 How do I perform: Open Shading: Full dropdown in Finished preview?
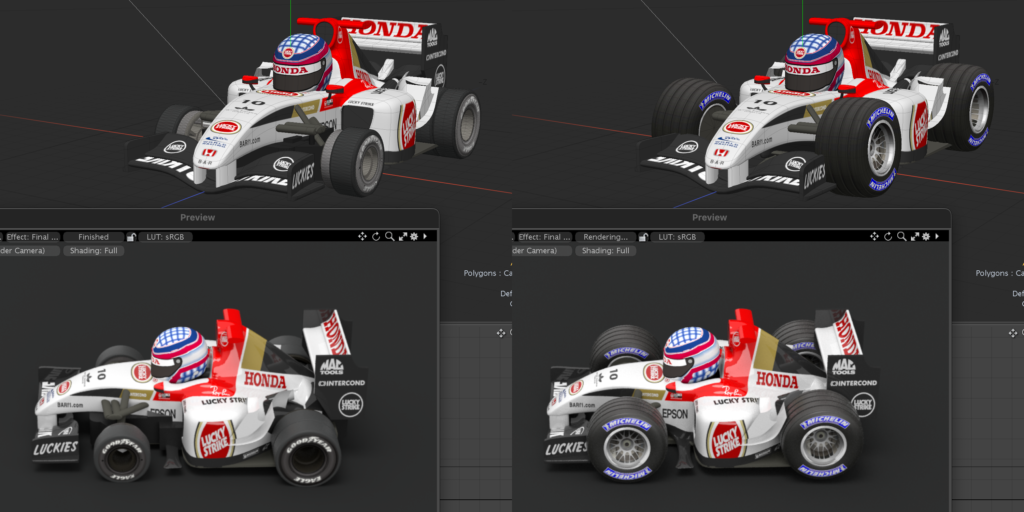click(x=93, y=250)
